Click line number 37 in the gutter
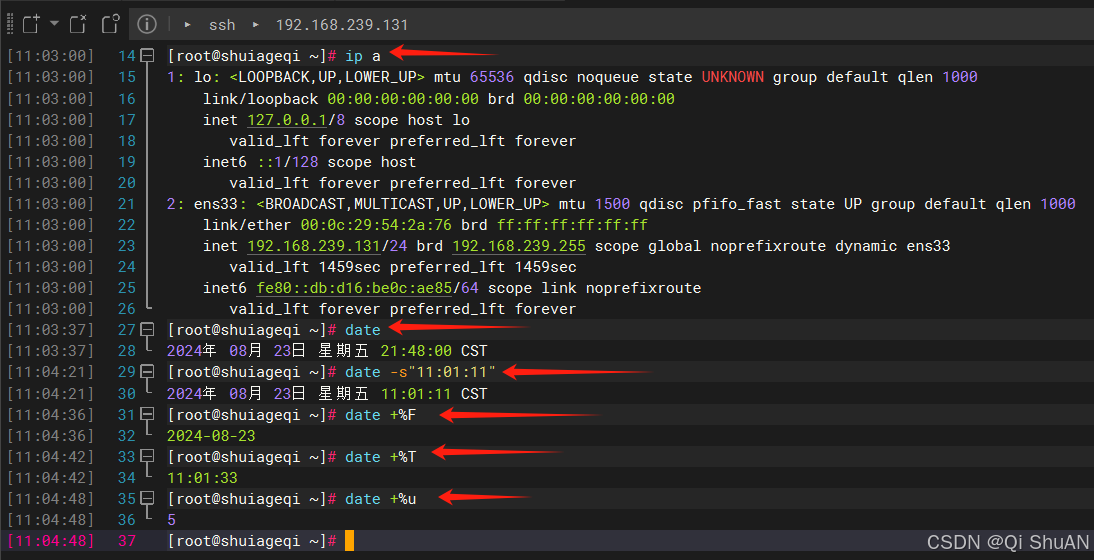Screen dimensions: 1094x560 [x=127, y=540]
